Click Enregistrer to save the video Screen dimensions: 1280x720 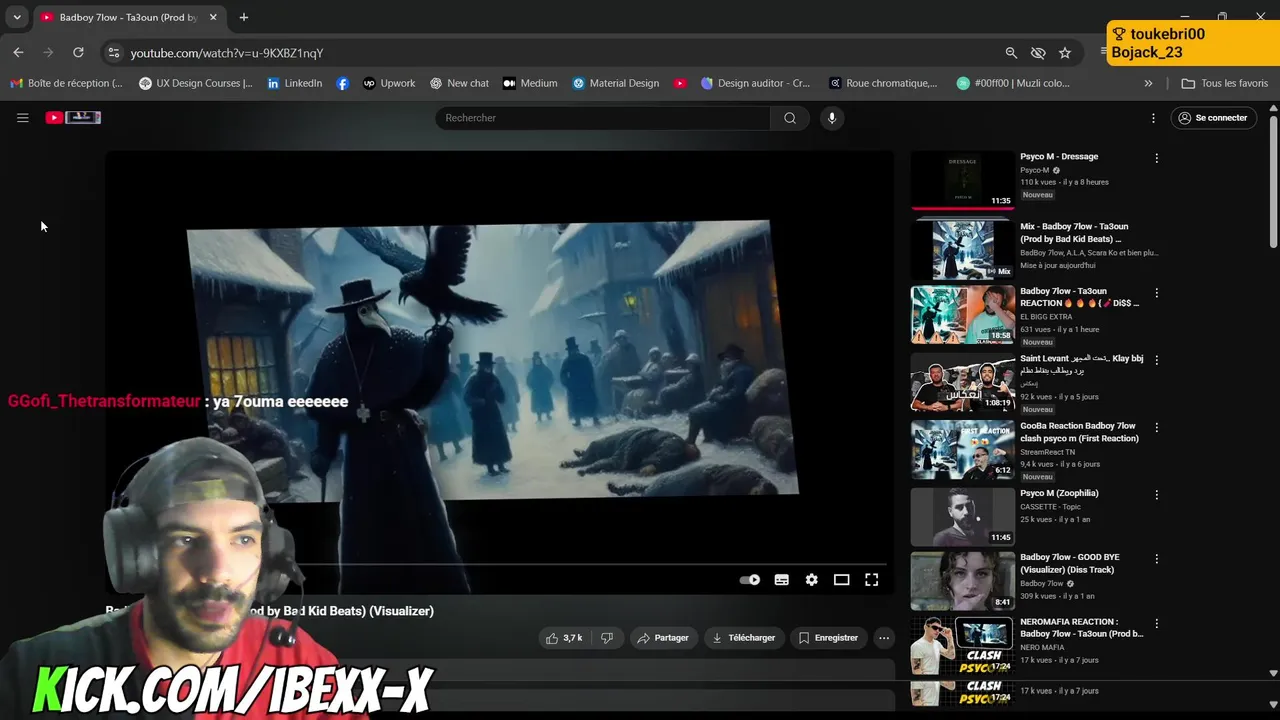[828, 638]
